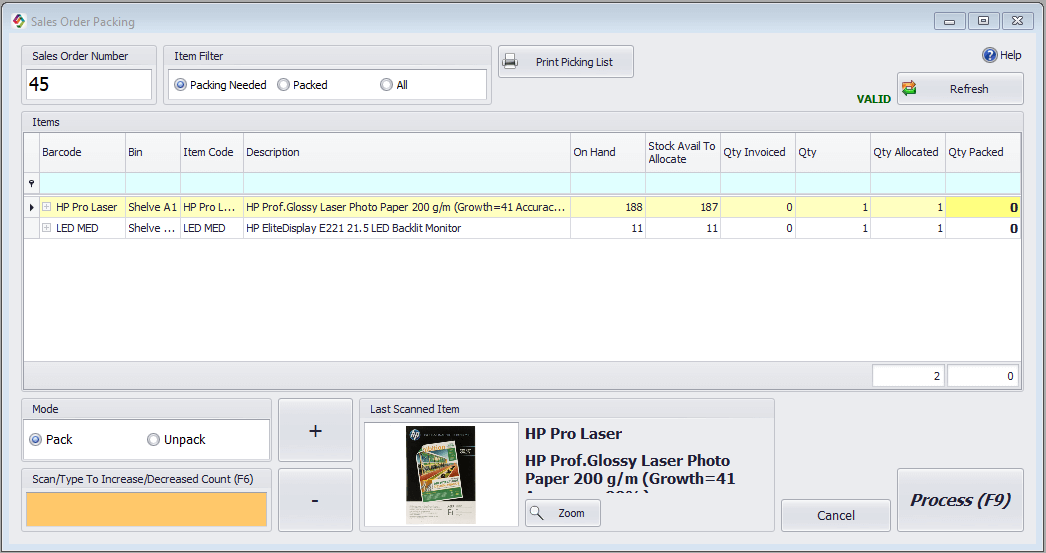Click Process (F9) button

tap(960, 500)
